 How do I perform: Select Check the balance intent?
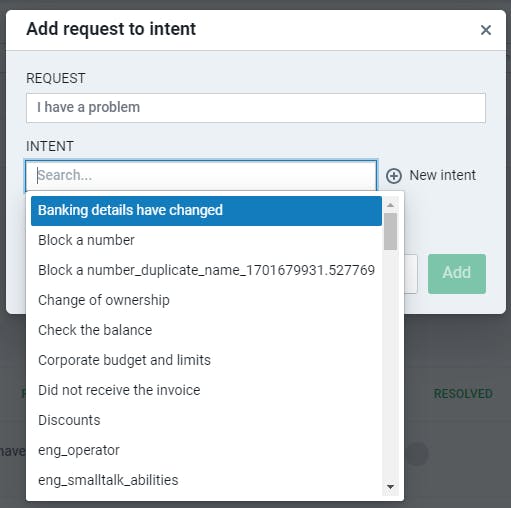206,330
